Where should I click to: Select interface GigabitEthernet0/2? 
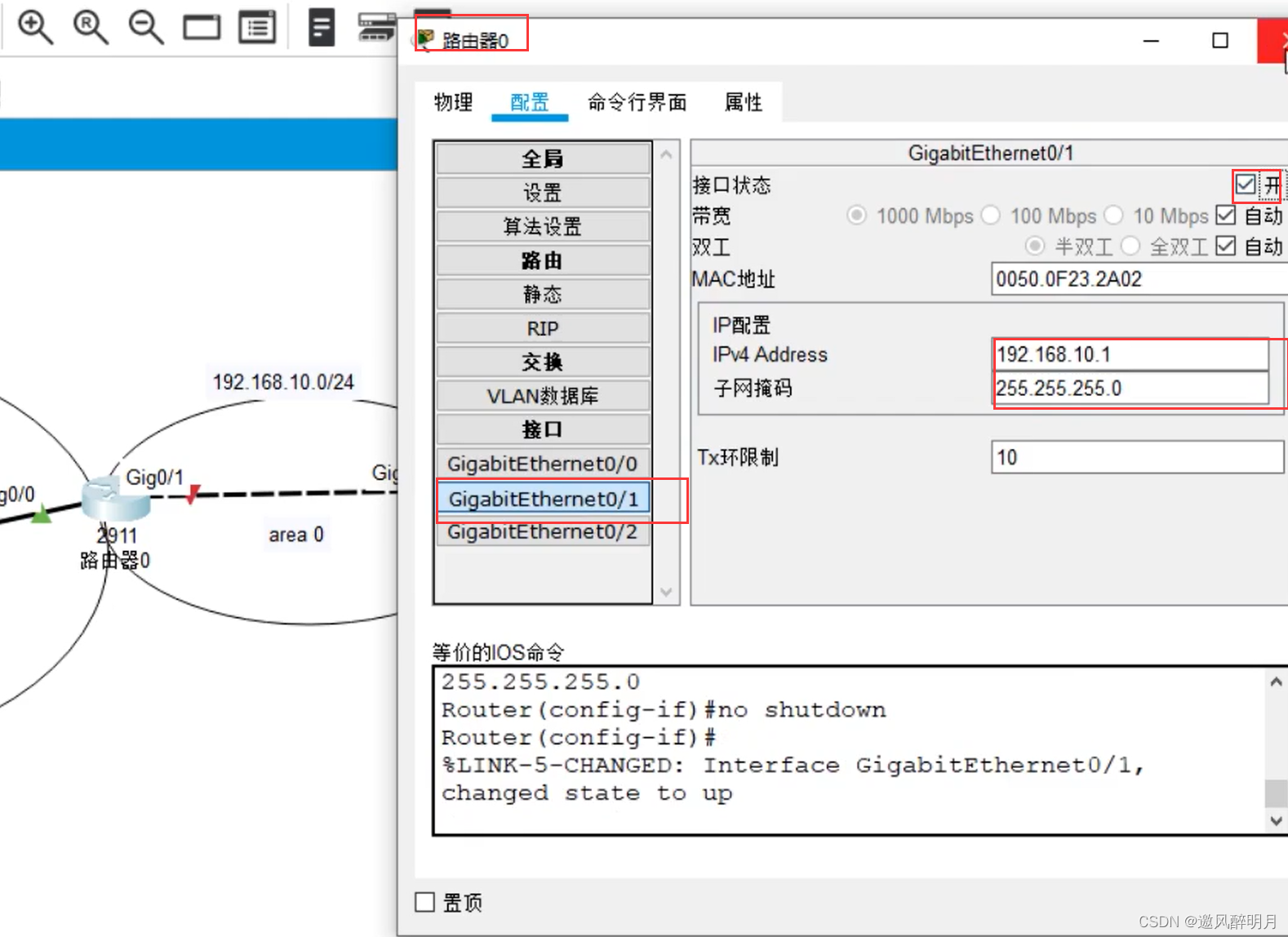pyautogui.click(x=543, y=532)
